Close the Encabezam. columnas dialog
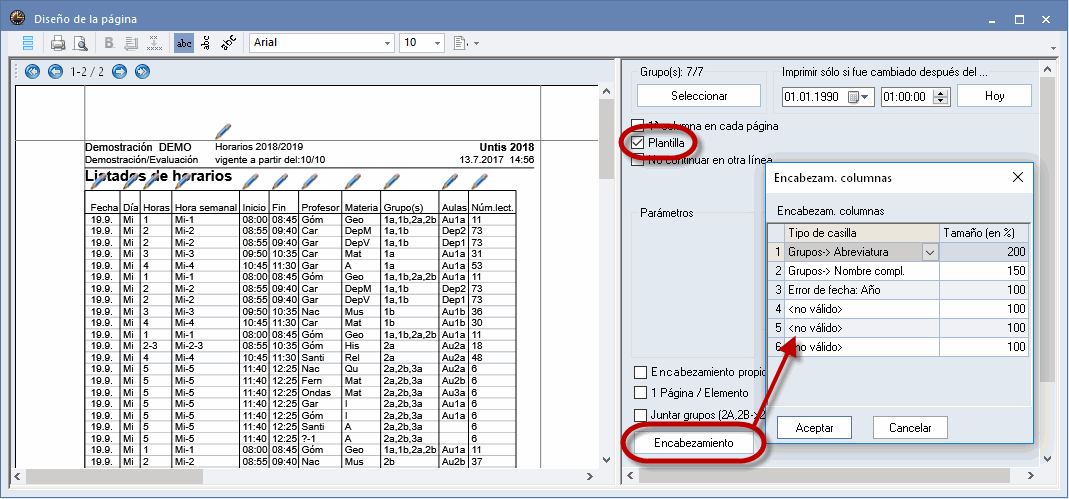This screenshot has height=499, width=1069. tap(1018, 177)
